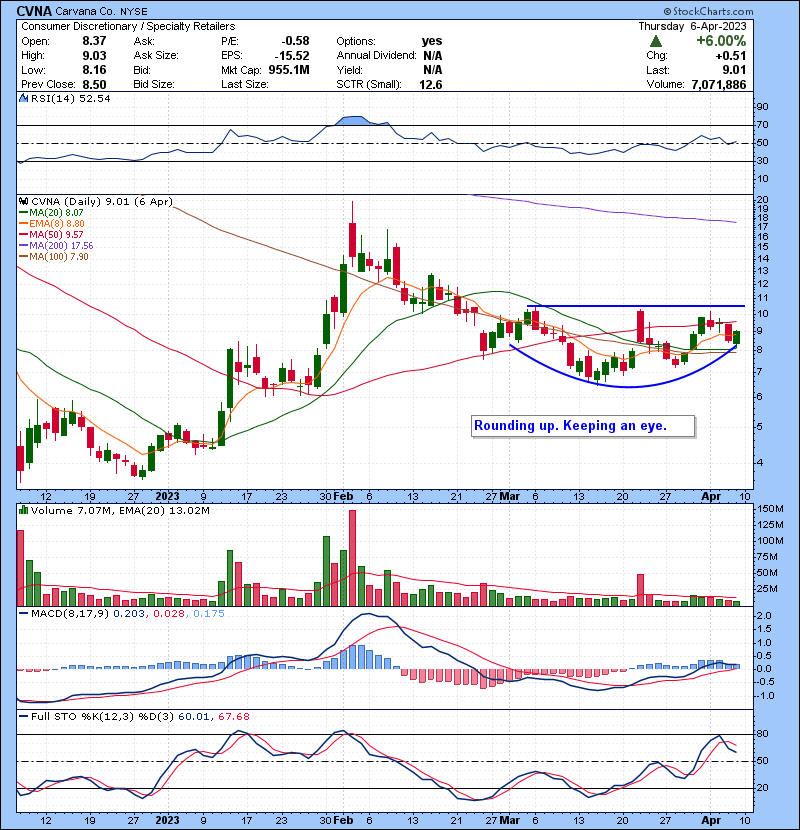This screenshot has height=830, width=800.
Task: Click the 'Rounding up. Keeping an eye.' annotation
Action: [583, 426]
